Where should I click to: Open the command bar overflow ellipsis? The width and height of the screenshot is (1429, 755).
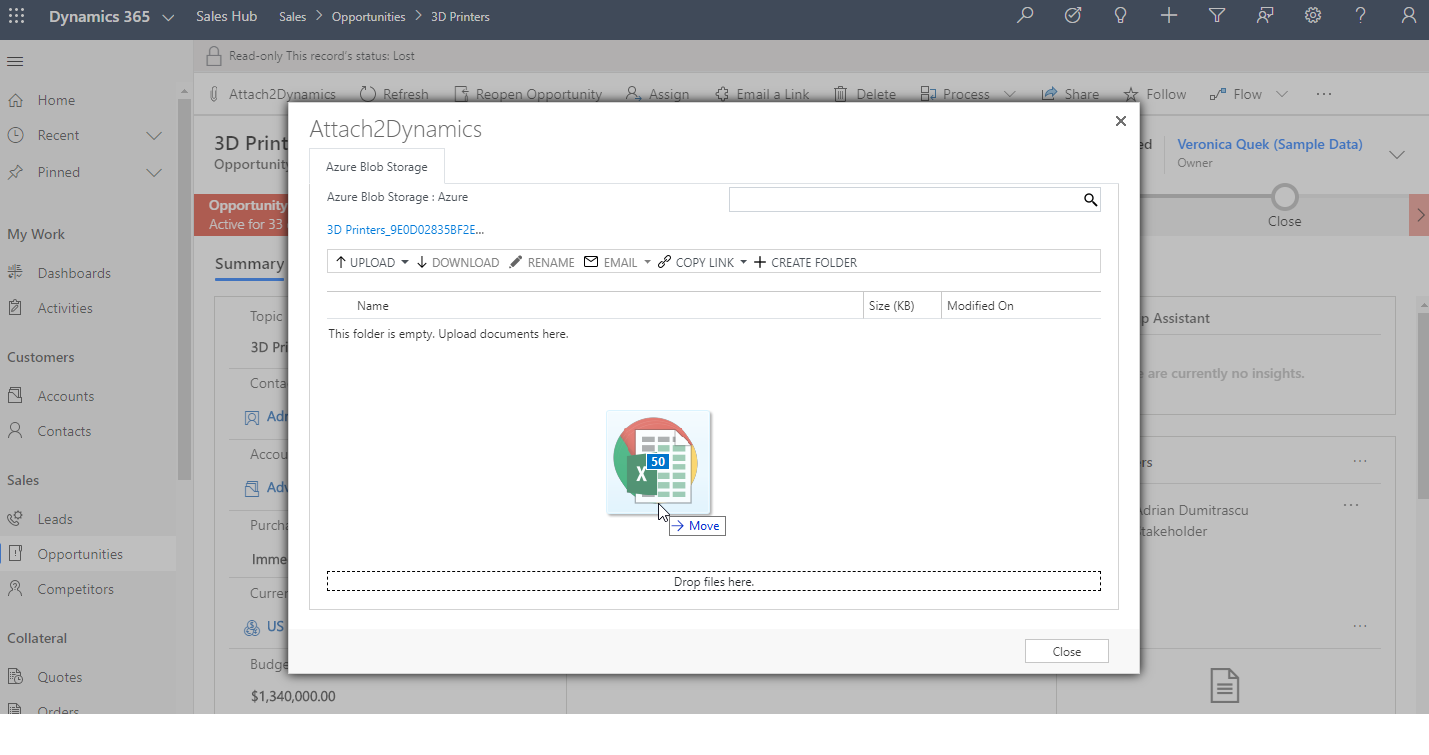point(1324,94)
